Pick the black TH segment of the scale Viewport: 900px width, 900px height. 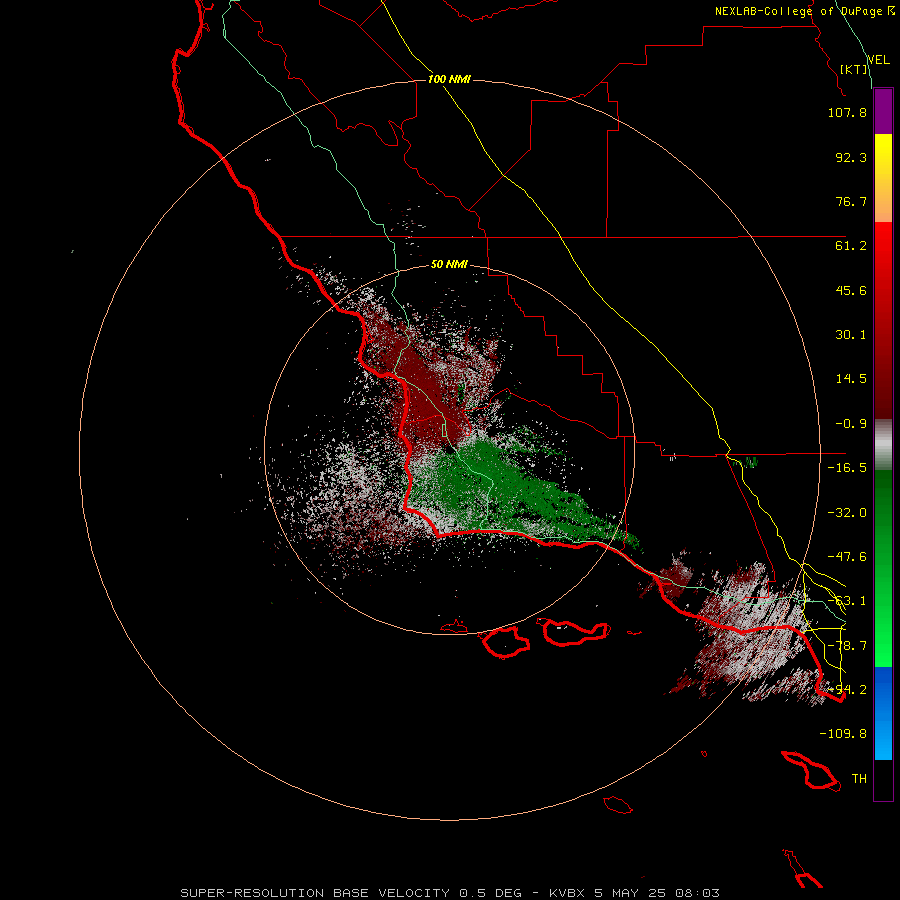coord(883,780)
